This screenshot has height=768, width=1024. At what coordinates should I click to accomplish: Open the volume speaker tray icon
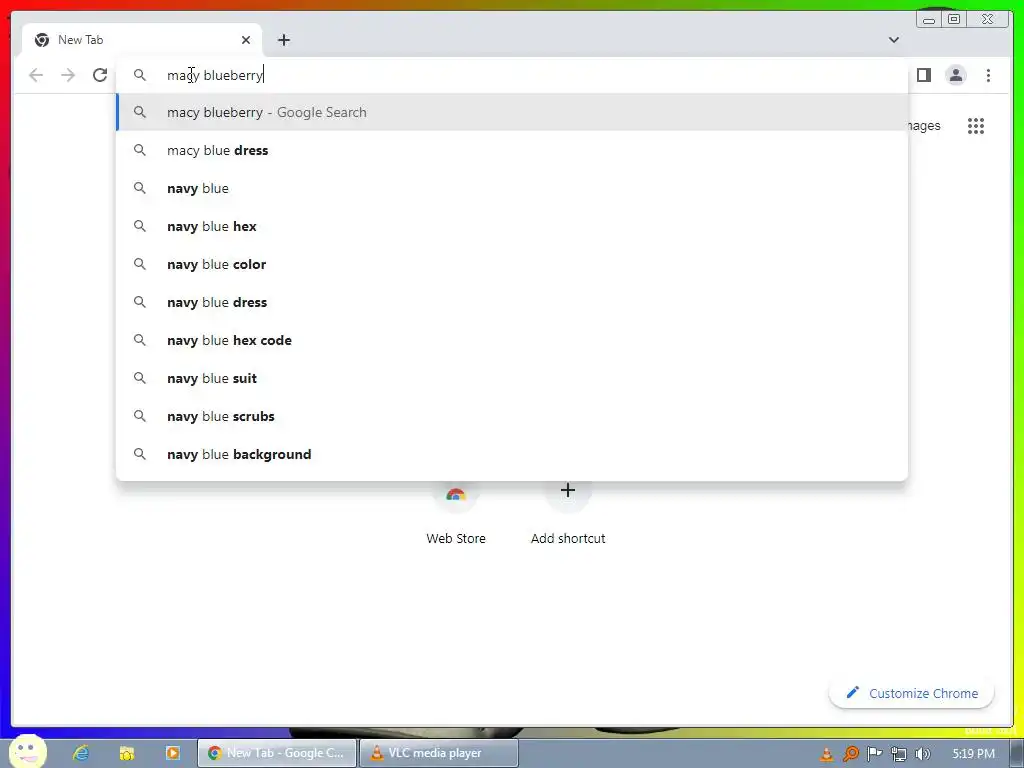[922, 754]
